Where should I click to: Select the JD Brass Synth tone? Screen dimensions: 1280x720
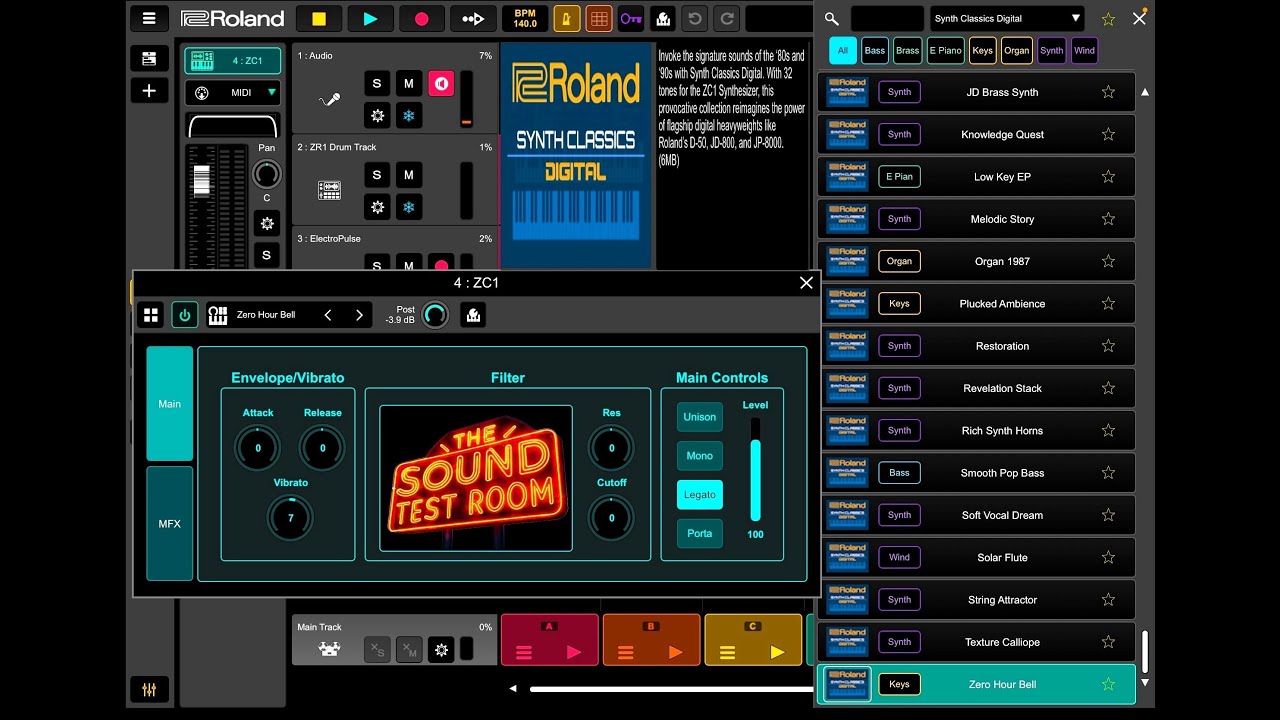(x=976, y=92)
